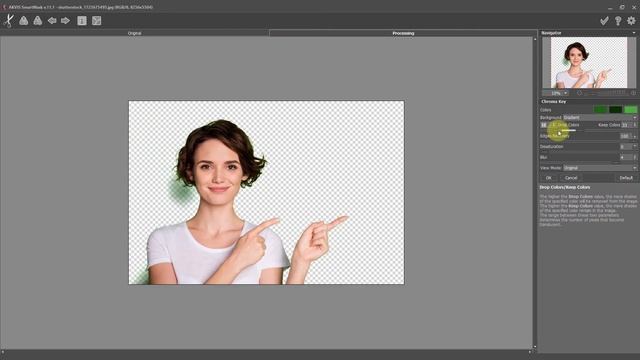
Task: Click the first triangle-shaped toolbar icon
Action: point(24,20)
